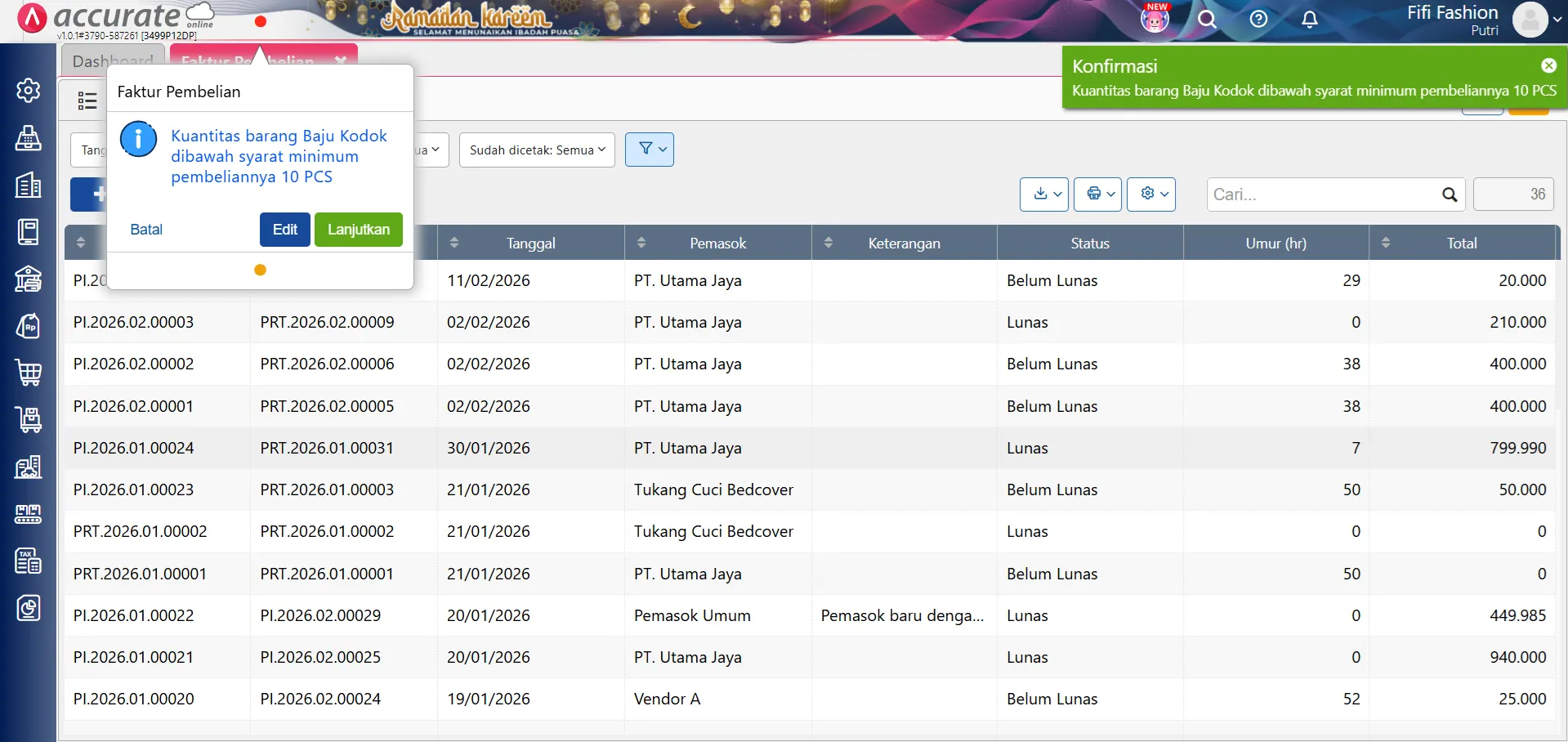Expand the filter funnel dropdown

click(649, 149)
